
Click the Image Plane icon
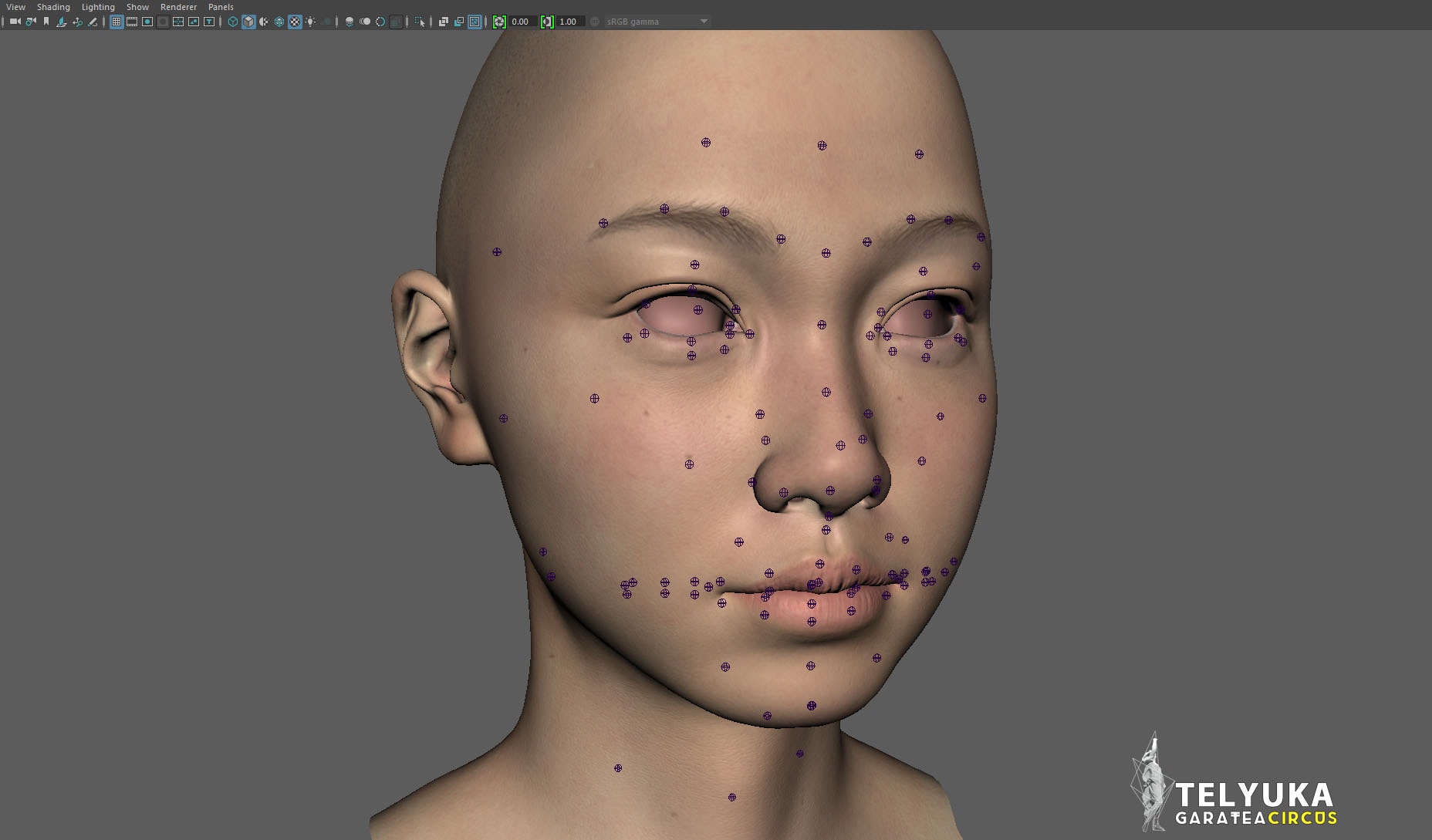click(x=62, y=22)
